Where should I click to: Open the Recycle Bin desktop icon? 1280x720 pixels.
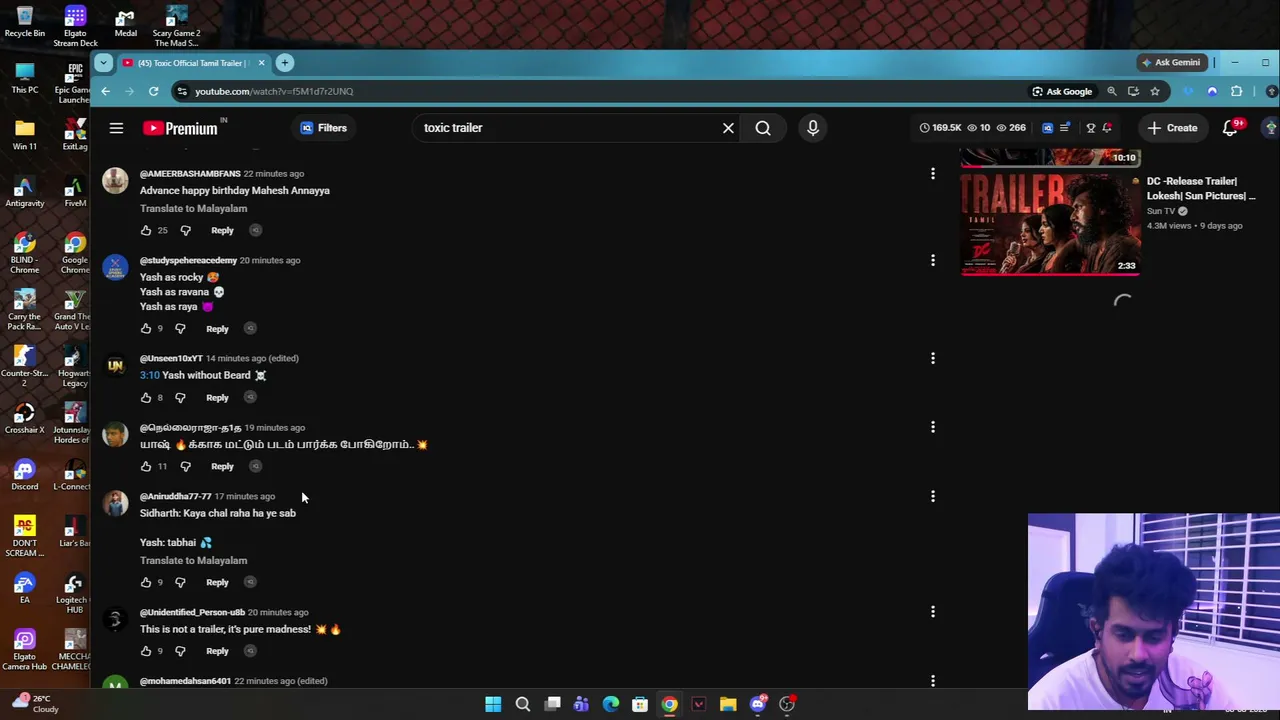point(25,22)
